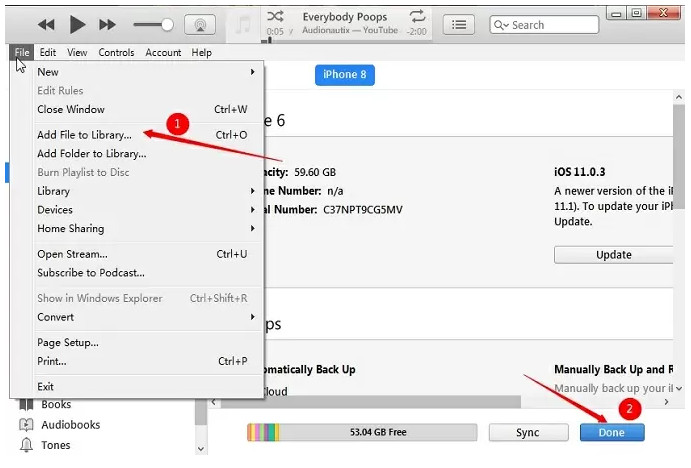
Task: Toggle the repeat icon
Action: 417,17
